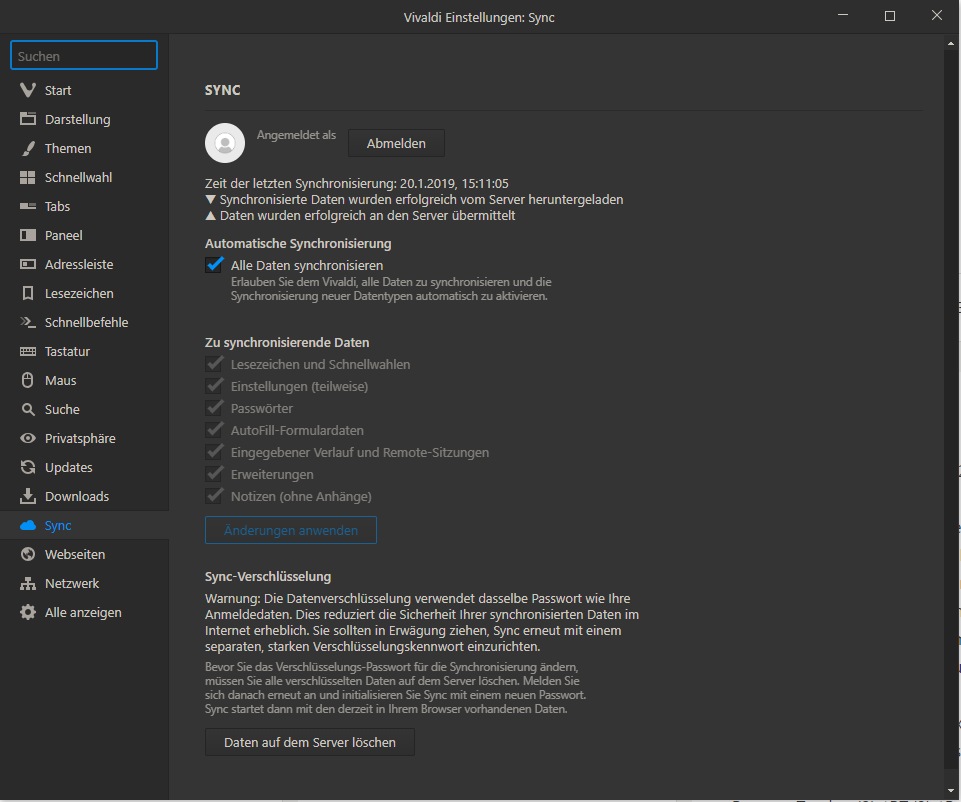Toggle Lesezeichen und Schnellwahlen checkbox

(x=214, y=364)
